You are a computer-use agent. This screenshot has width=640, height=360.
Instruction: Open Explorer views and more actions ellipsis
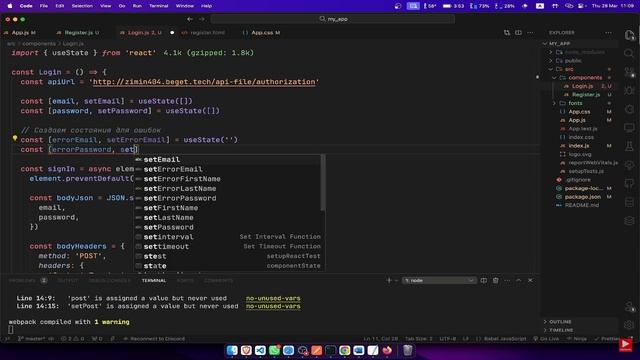click(609, 33)
